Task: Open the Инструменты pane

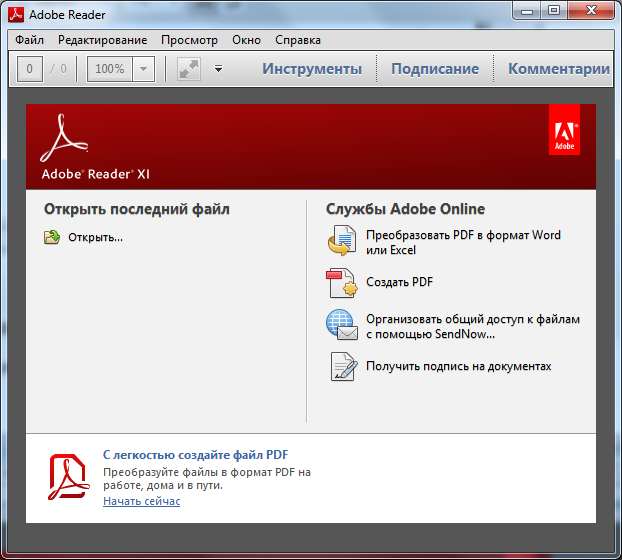Action: (312, 69)
